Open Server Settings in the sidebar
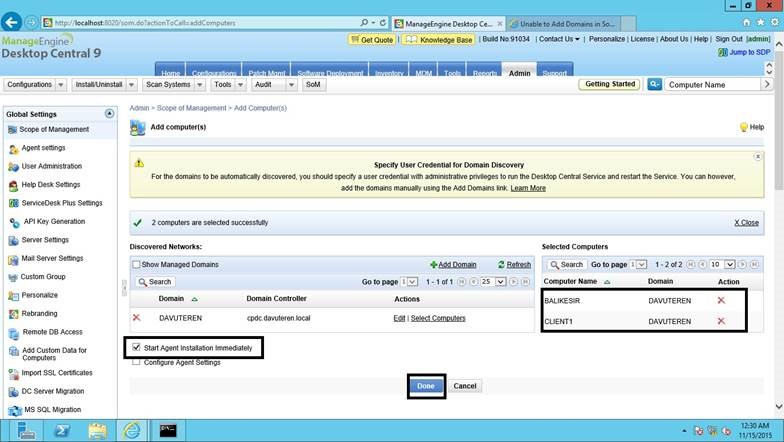Screen dimensions: 784x442 click(45, 240)
